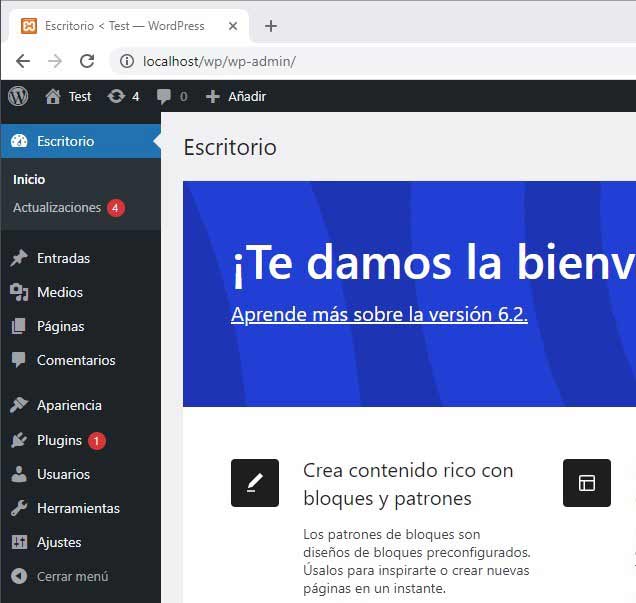Click the 0 comments count
Image resolution: width=636 pixels, height=603 pixels.
183,97
